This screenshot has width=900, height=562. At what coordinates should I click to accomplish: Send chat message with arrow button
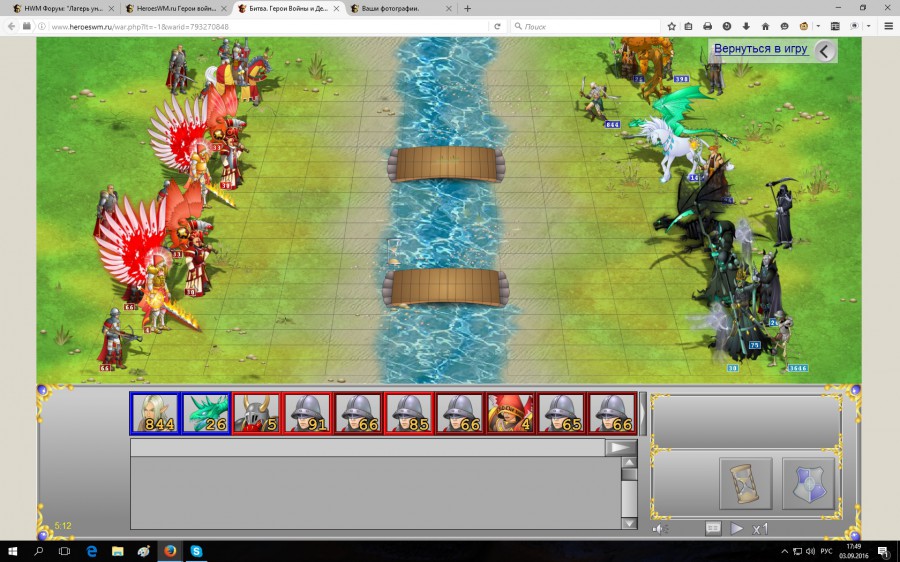click(x=621, y=448)
